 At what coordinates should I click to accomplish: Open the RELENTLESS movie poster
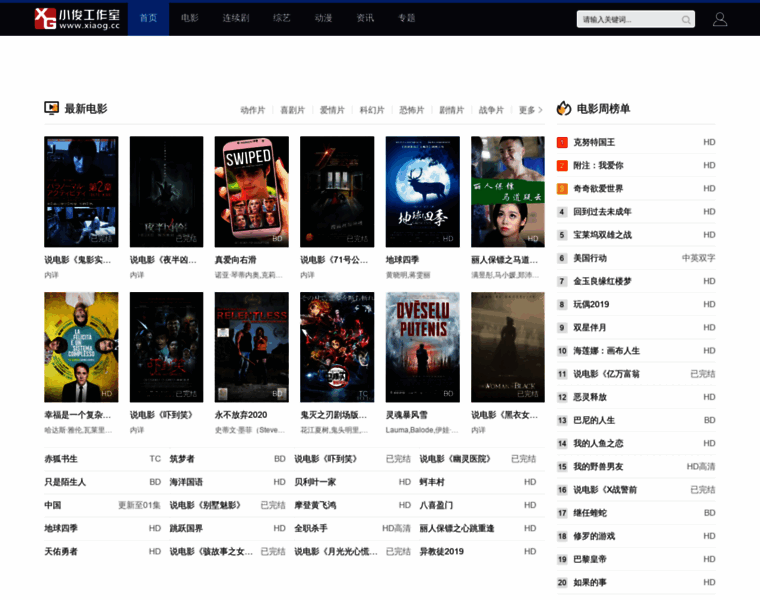coord(252,347)
